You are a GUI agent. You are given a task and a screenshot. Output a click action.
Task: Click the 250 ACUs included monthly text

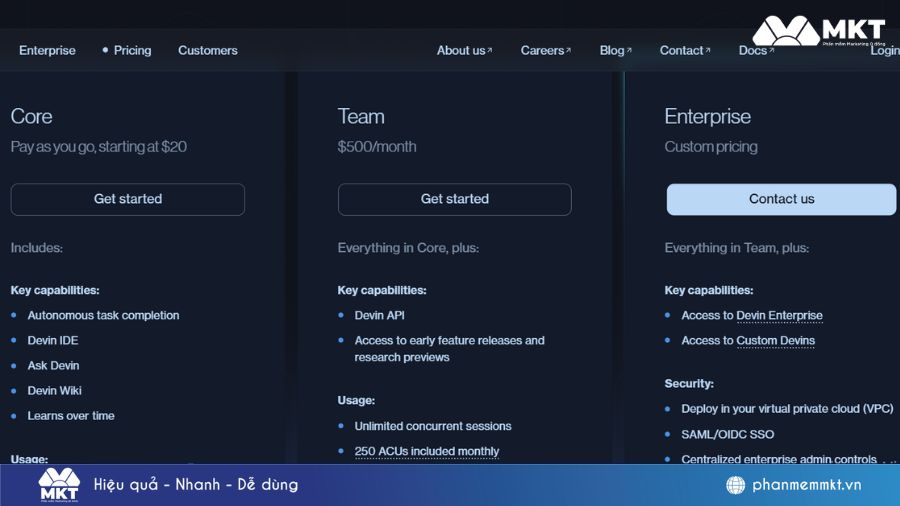(x=426, y=451)
